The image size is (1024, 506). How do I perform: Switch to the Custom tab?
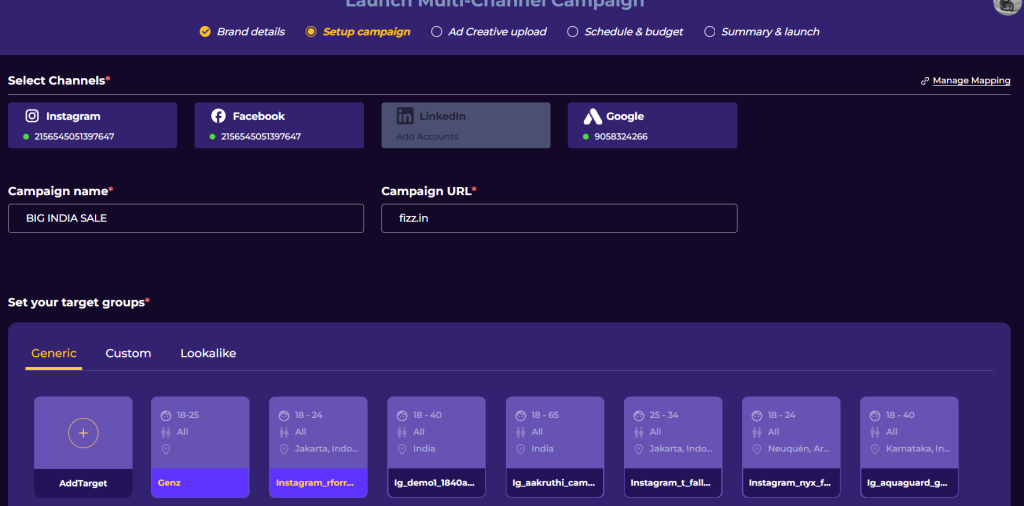coord(128,353)
